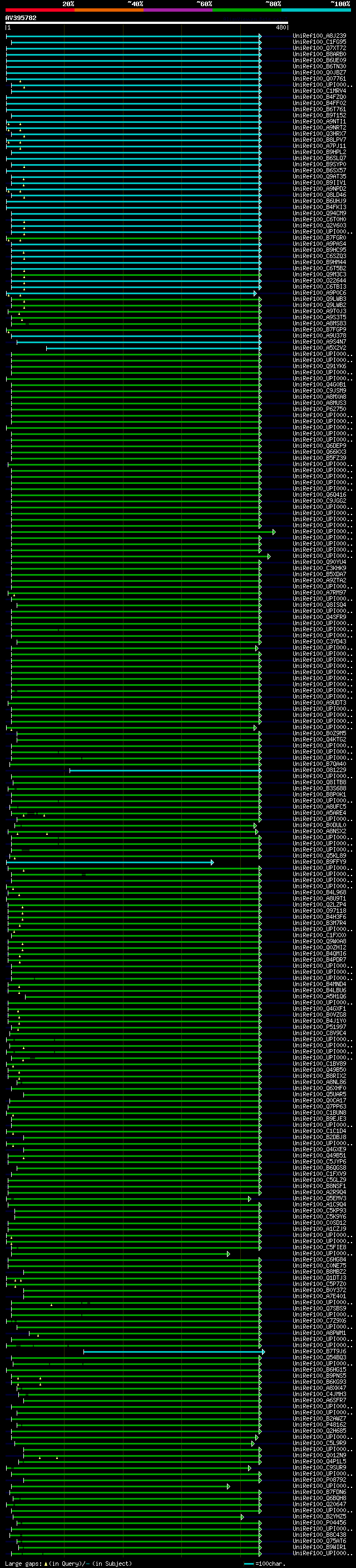Image resolution: width=356 pixels, height=1568 pixels.
Task: Click the =100char. scale legend at bottom
Action: [x=265, y=1564]
